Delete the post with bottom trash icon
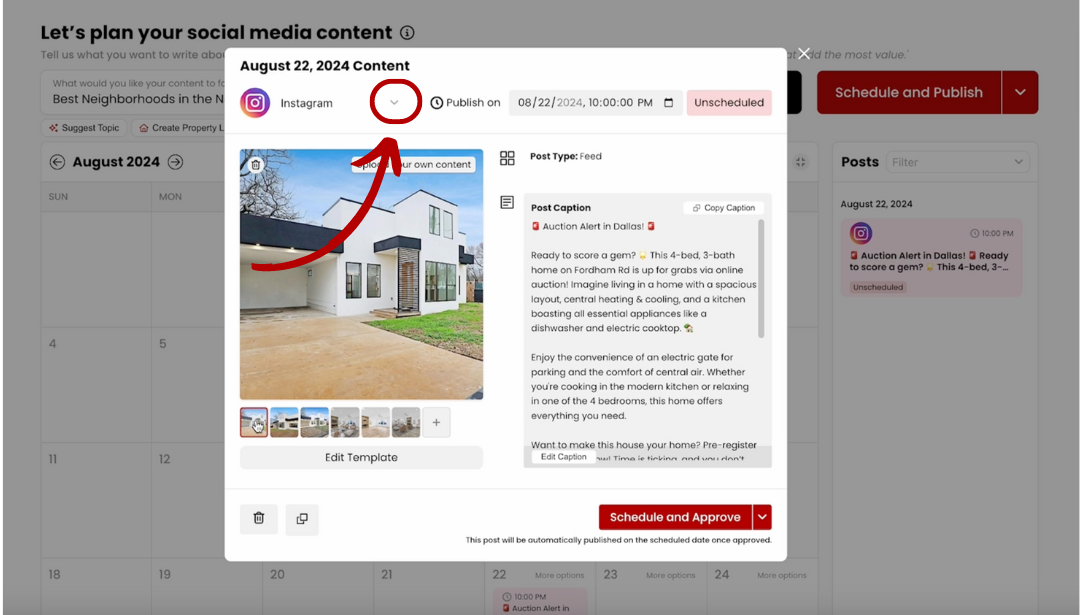Image resolution: width=1080 pixels, height=615 pixels. pos(258,518)
